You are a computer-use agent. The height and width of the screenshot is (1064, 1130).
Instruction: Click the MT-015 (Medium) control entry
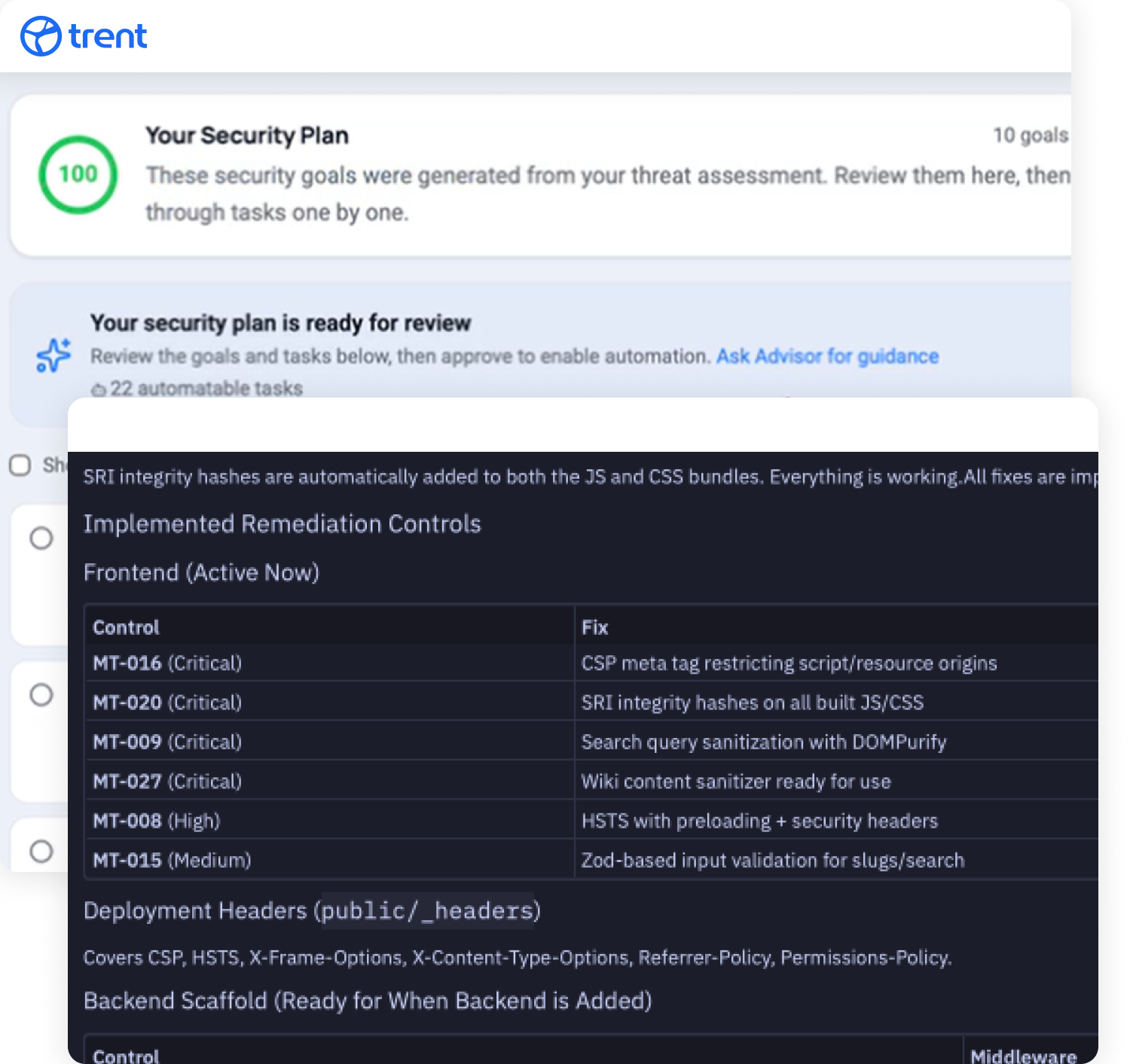point(172,860)
